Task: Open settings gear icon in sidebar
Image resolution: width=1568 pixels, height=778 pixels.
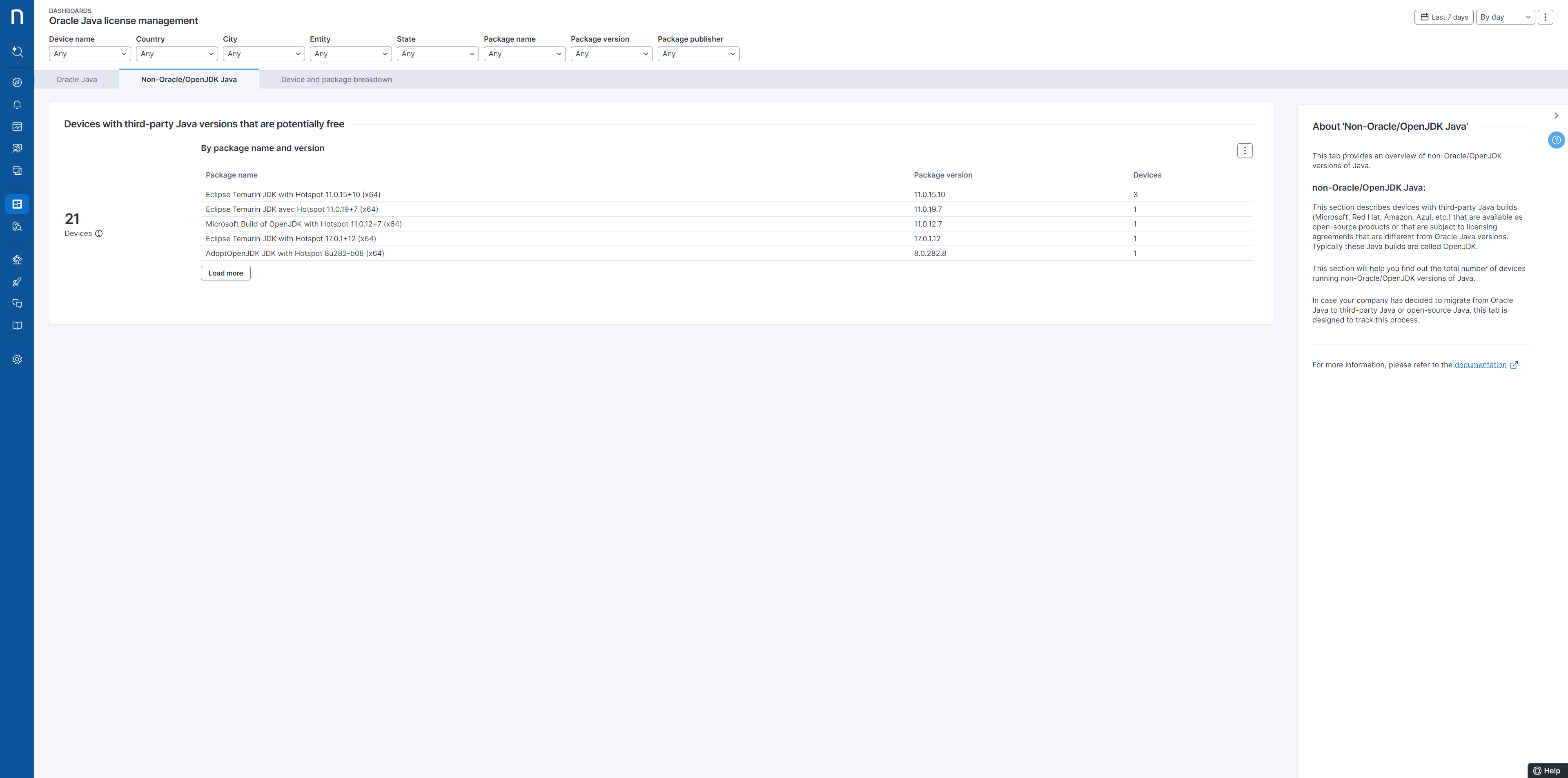Action: coord(17,360)
